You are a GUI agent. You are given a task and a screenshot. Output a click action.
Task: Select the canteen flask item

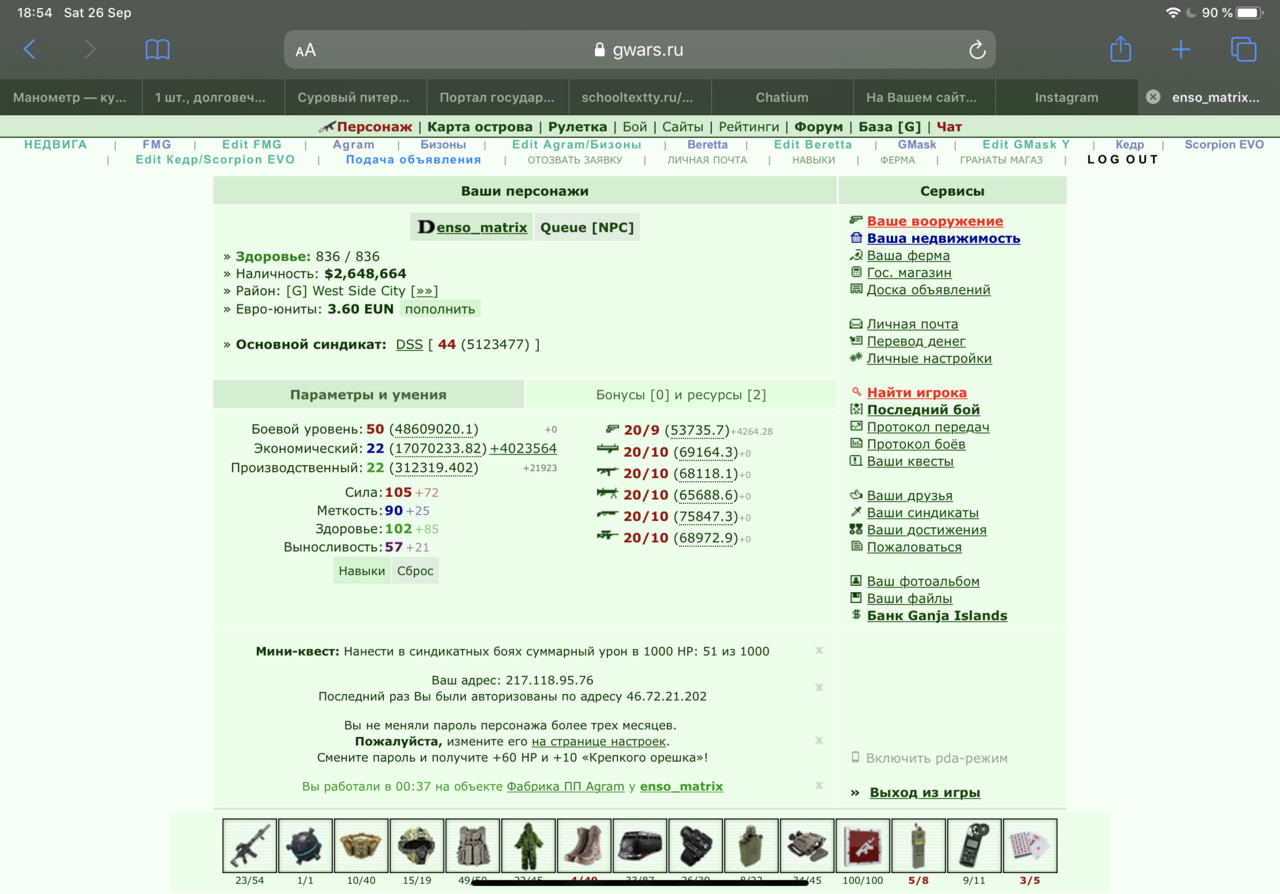coord(751,846)
